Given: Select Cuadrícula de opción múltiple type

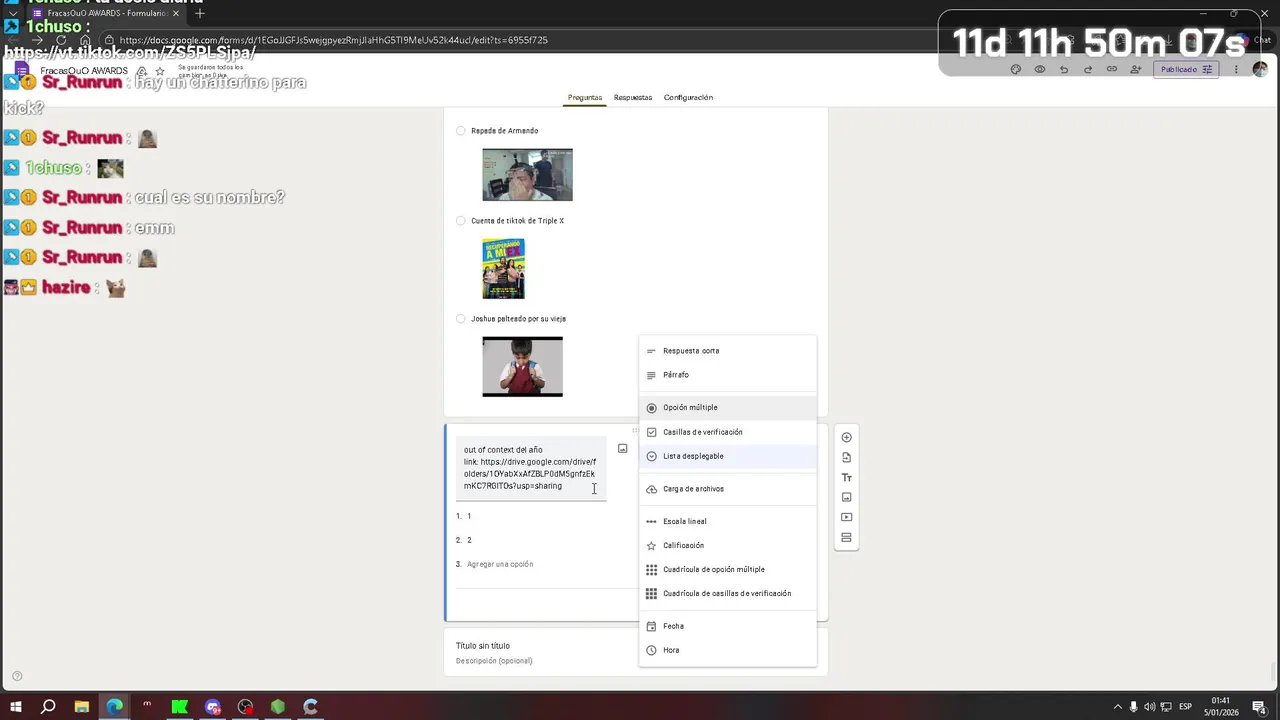Looking at the screenshot, I should tap(727, 569).
